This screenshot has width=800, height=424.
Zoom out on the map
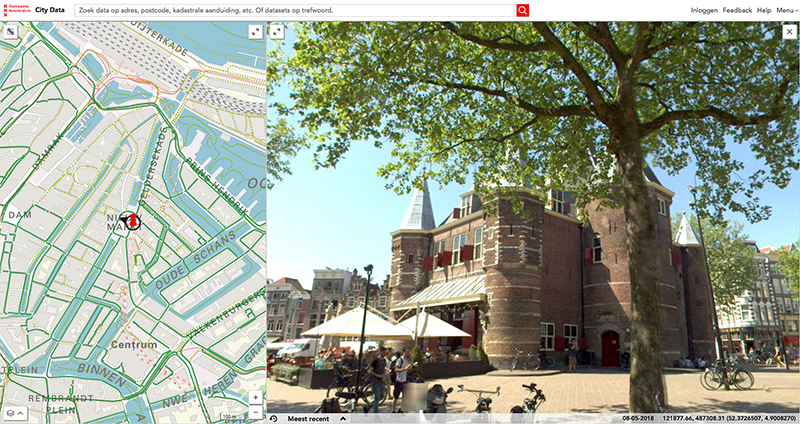[x=256, y=412]
